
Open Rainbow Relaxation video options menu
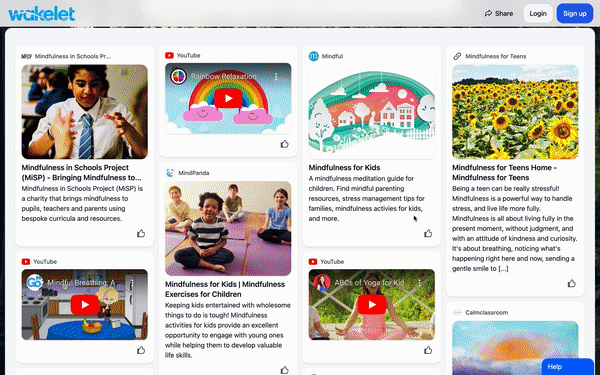click(x=276, y=77)
